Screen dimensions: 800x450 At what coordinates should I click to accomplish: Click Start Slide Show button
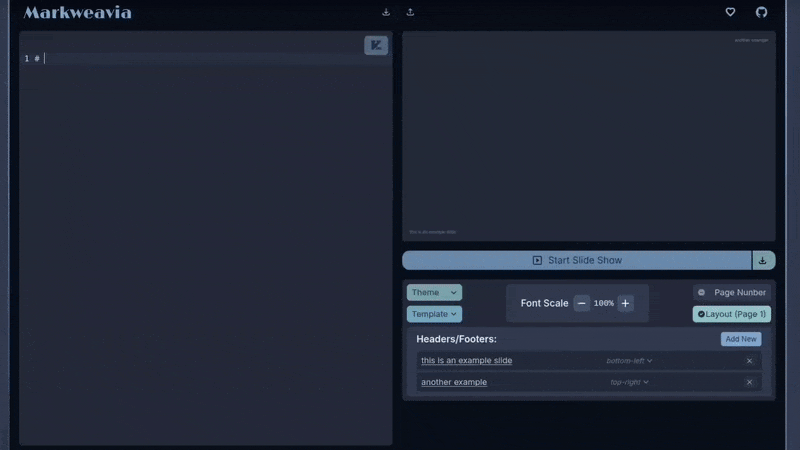coord(577,260)
